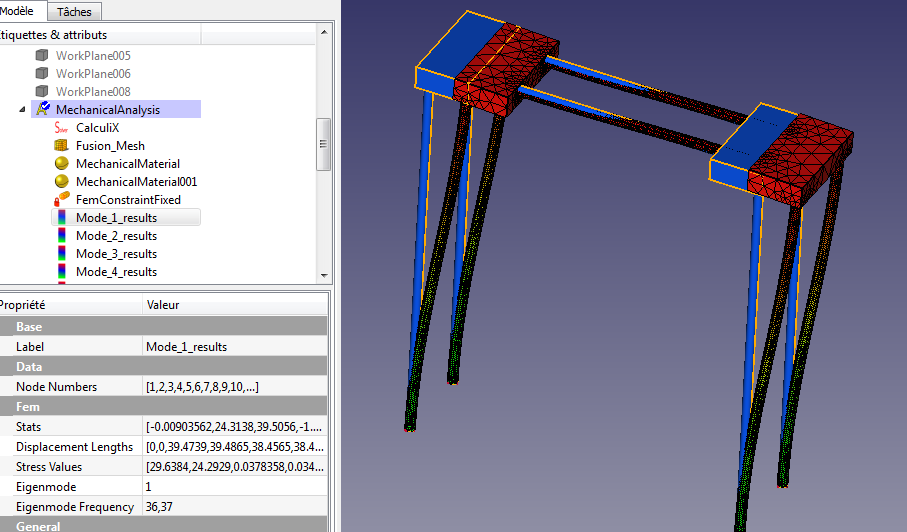Click the MechanicalMaterial001 sphere icon

[61, 181]
